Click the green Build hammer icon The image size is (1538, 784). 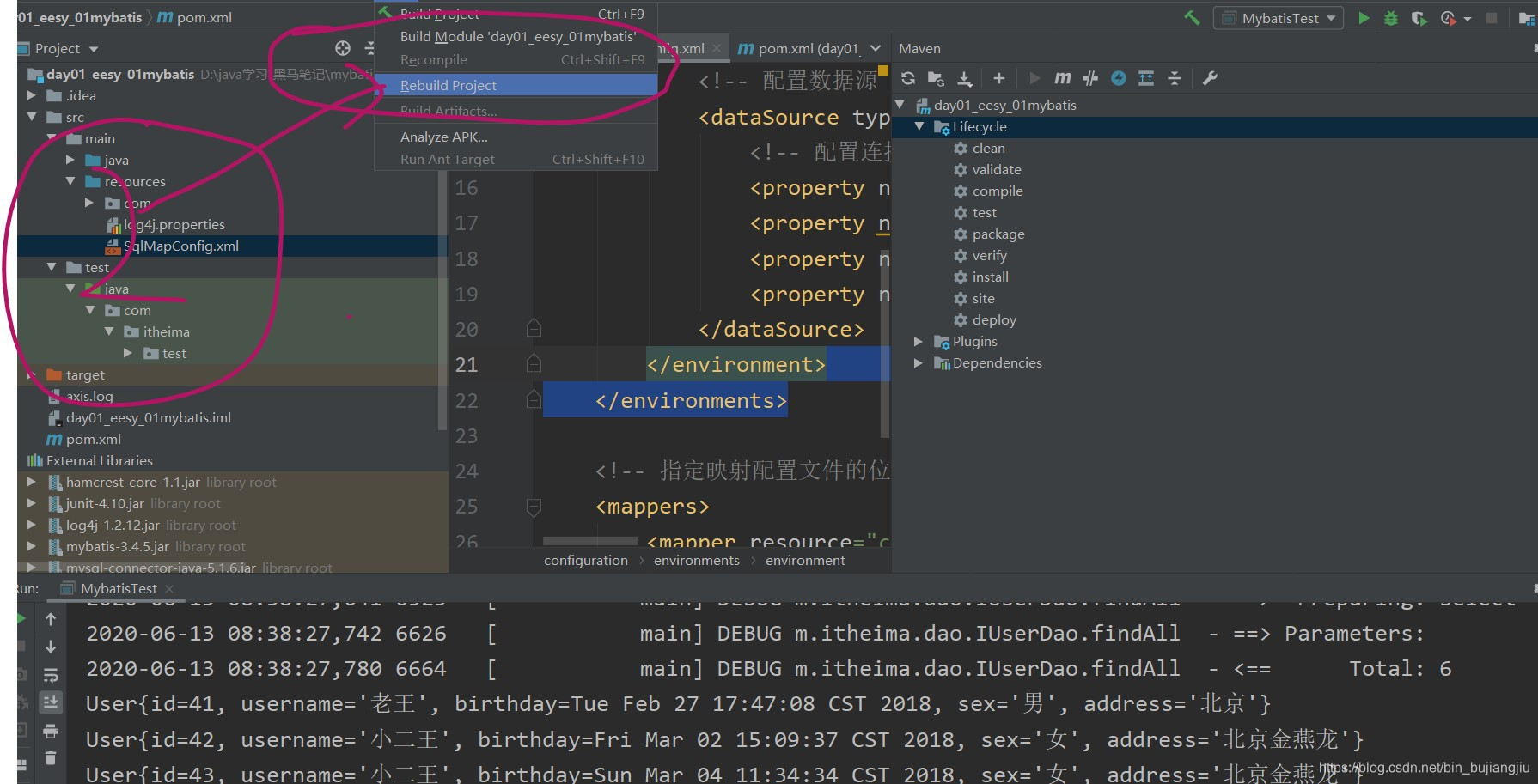pyautogui.click(x=1192, y=17)
